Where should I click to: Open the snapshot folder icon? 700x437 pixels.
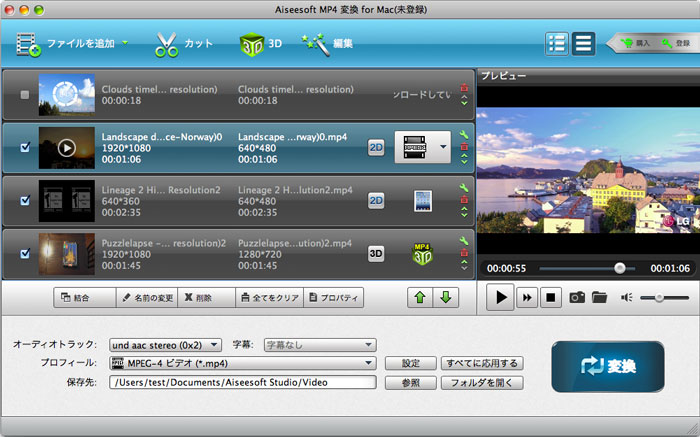[x=599, y=297]
